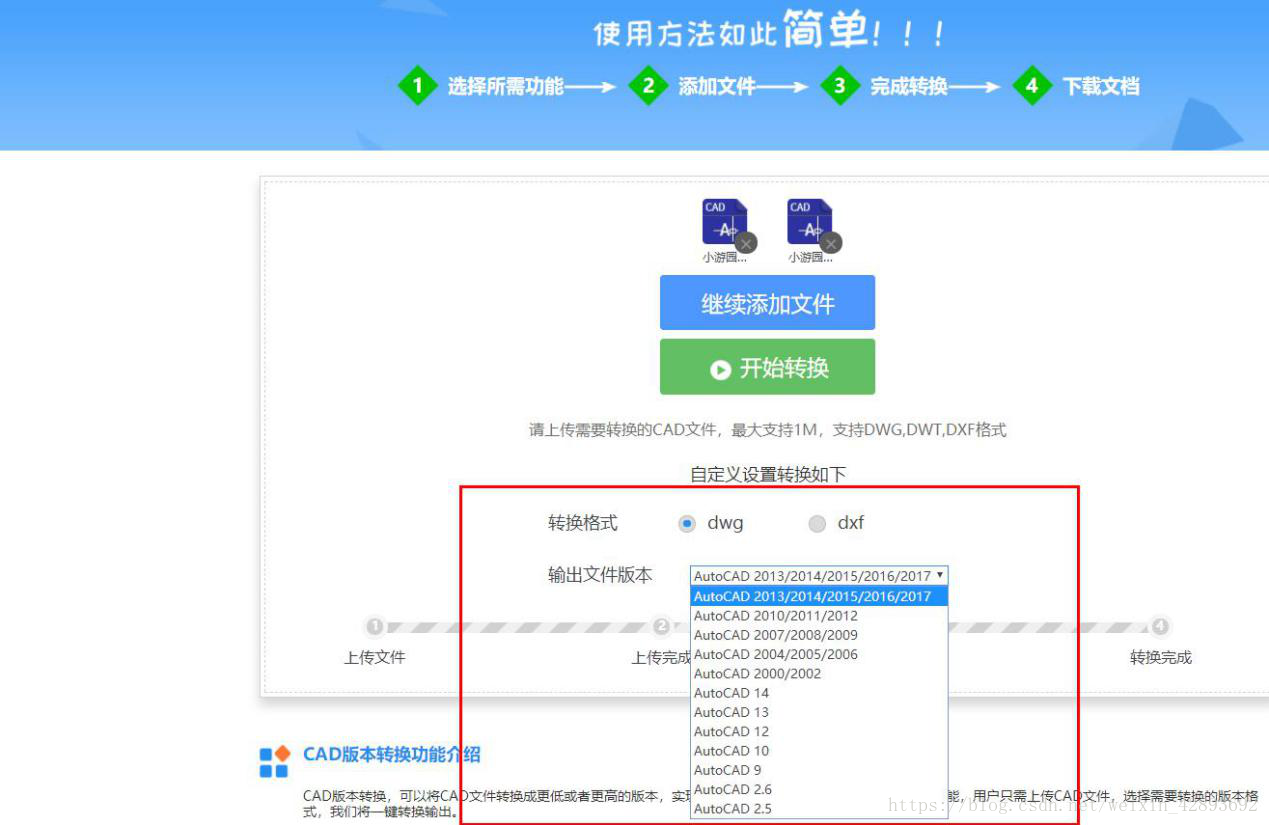Open the 输出文件版本 dropdown

pos(819,576)
